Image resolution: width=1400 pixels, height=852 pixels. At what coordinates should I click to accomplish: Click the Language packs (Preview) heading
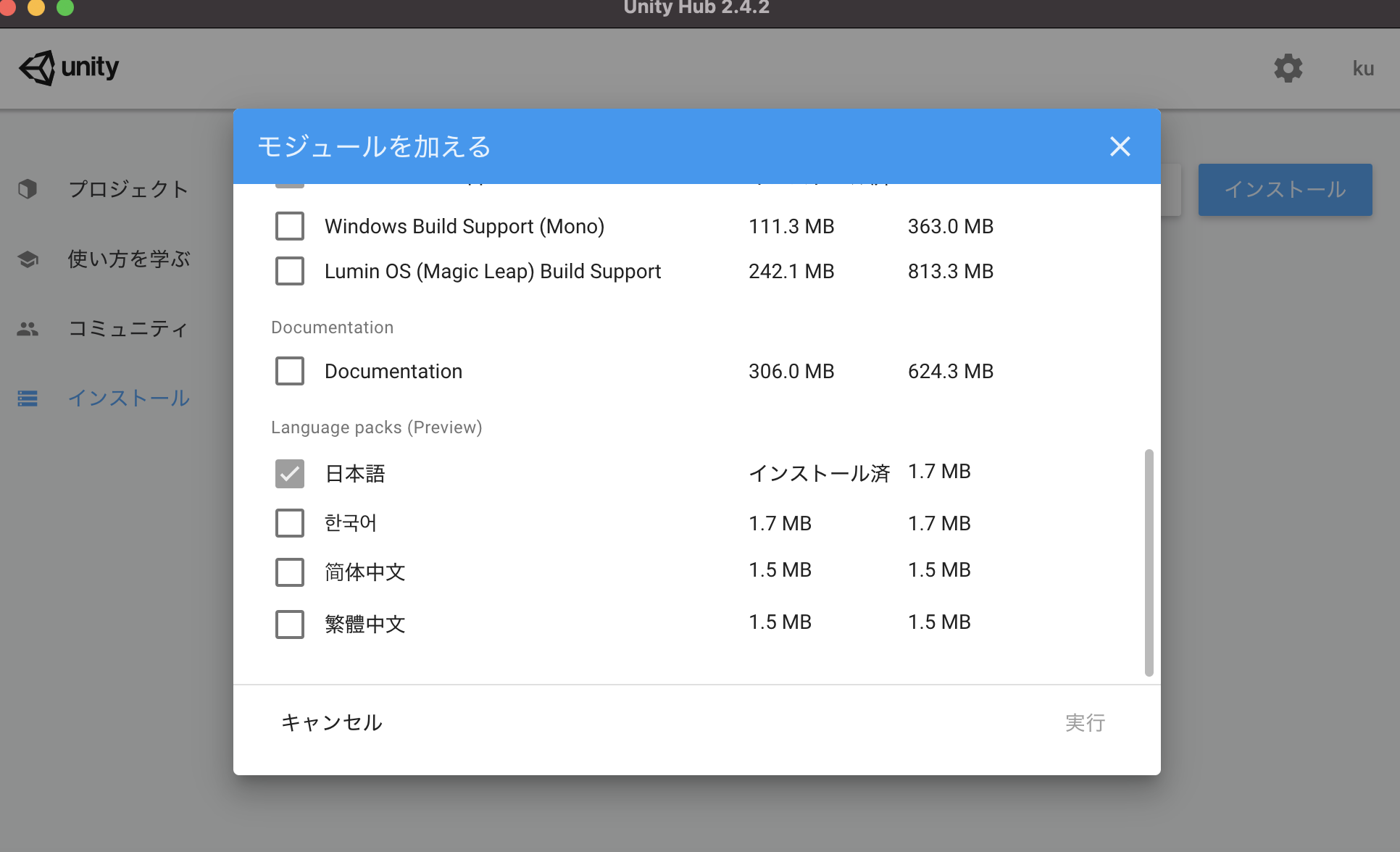[x=377, y=427]
